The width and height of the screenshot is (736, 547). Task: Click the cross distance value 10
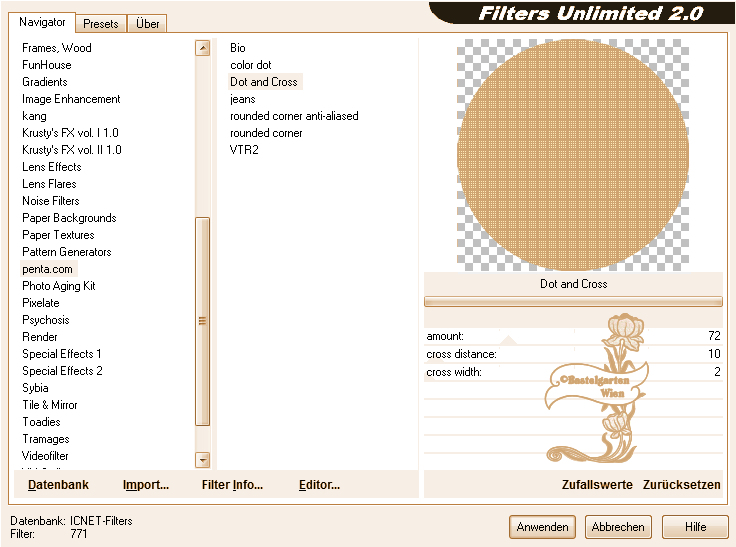714,354
